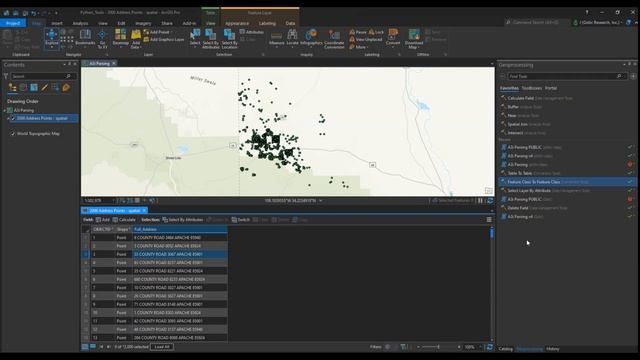The height and width of the screenshot is (360, 640).
Task: Pause drawing of the map
Action: (480, 200)
